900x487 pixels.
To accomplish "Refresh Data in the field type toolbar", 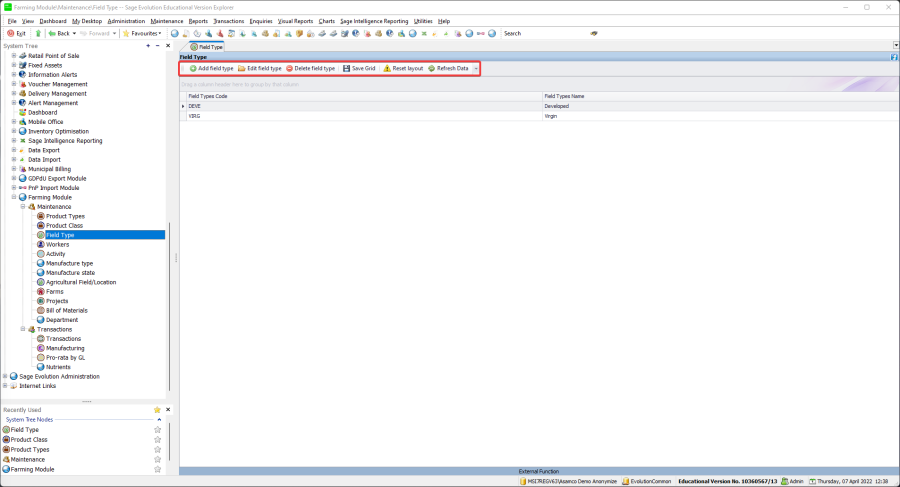I will (448, 68).
